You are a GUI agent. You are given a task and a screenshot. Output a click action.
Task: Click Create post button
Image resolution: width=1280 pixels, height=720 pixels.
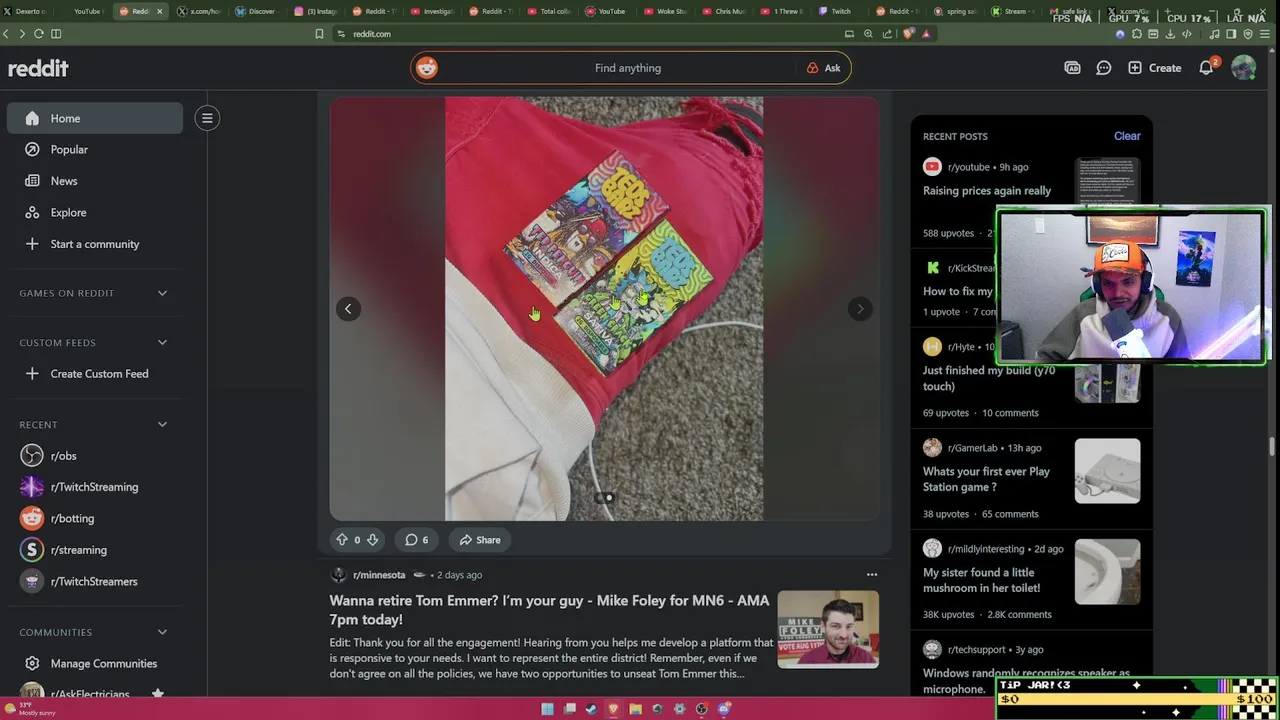coord(1155,68)
